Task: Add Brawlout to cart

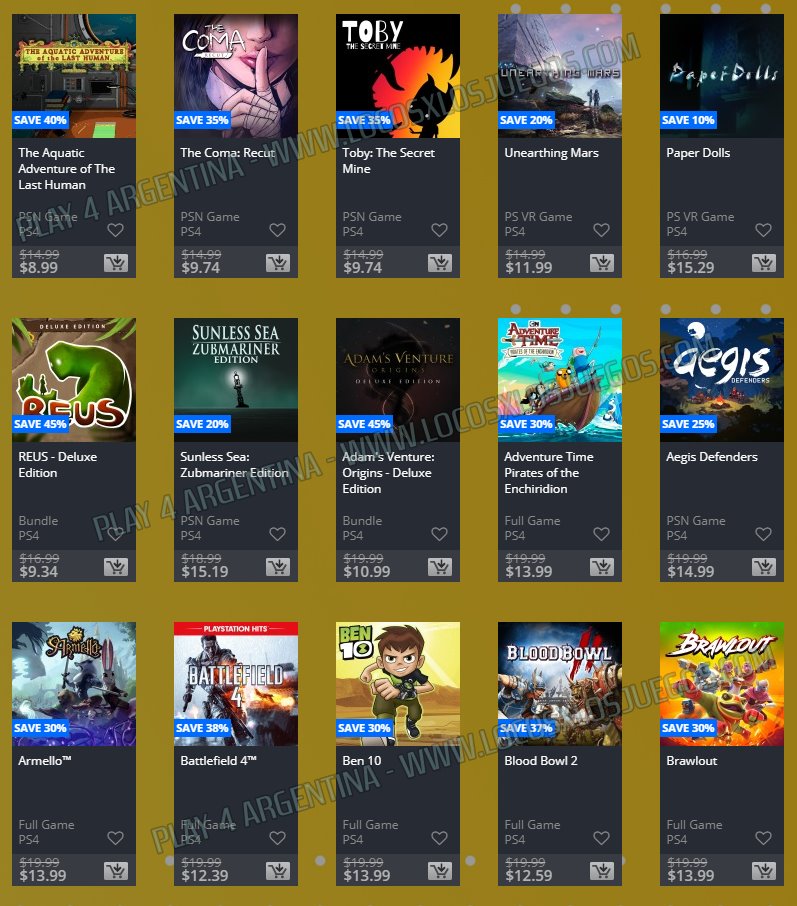Action: pyautogui.click(x=763, y=871)
